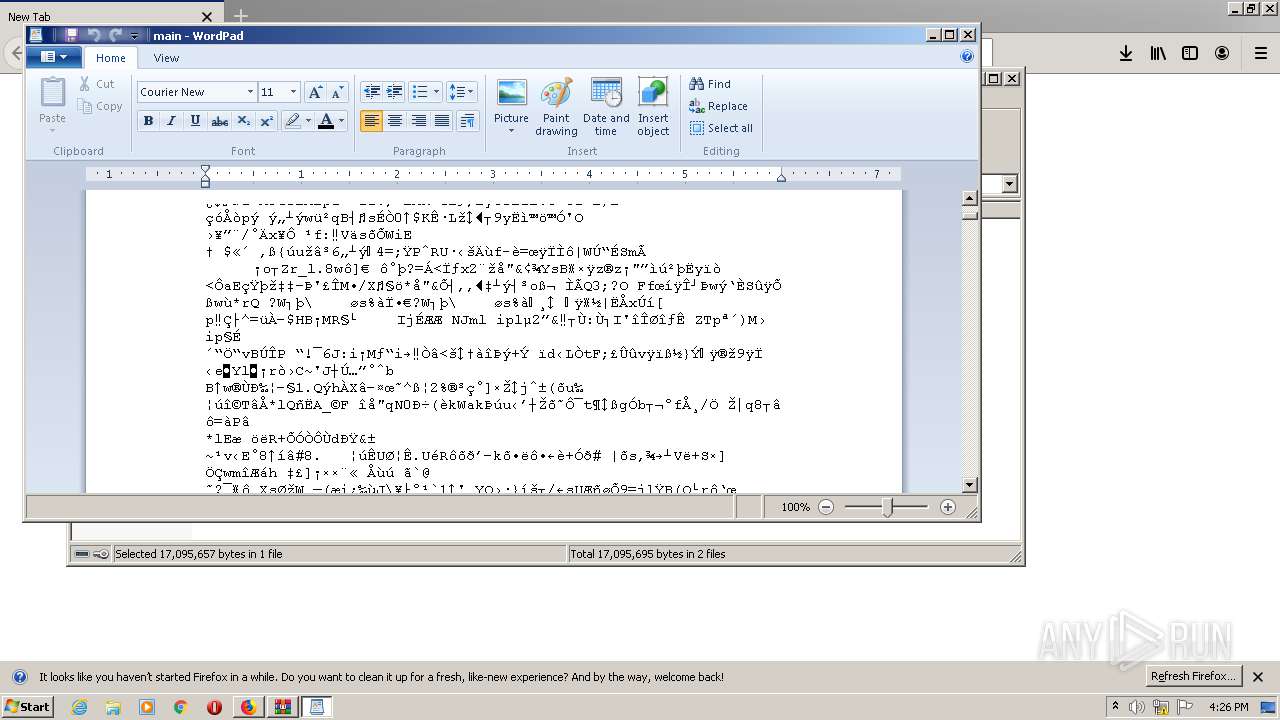Open Firefox downloads arrow icon
The image size is (1280, 720).
click(x=1126, y=53)
